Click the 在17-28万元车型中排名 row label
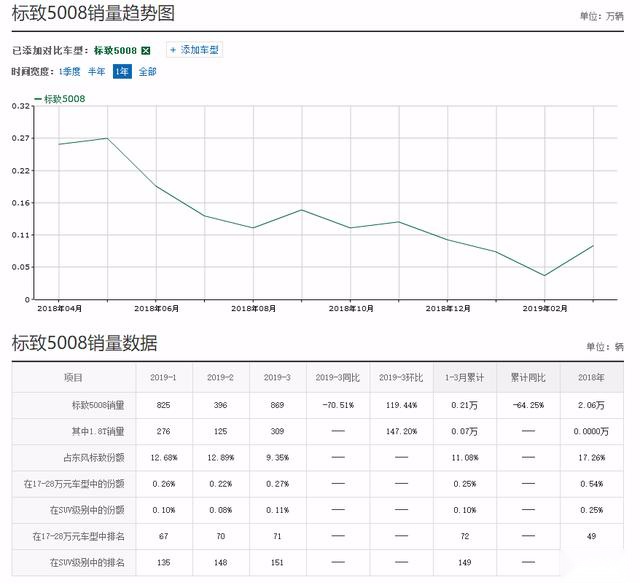Image resolution: width=640 pixels, height=585 pixels. tap(78, 536)
